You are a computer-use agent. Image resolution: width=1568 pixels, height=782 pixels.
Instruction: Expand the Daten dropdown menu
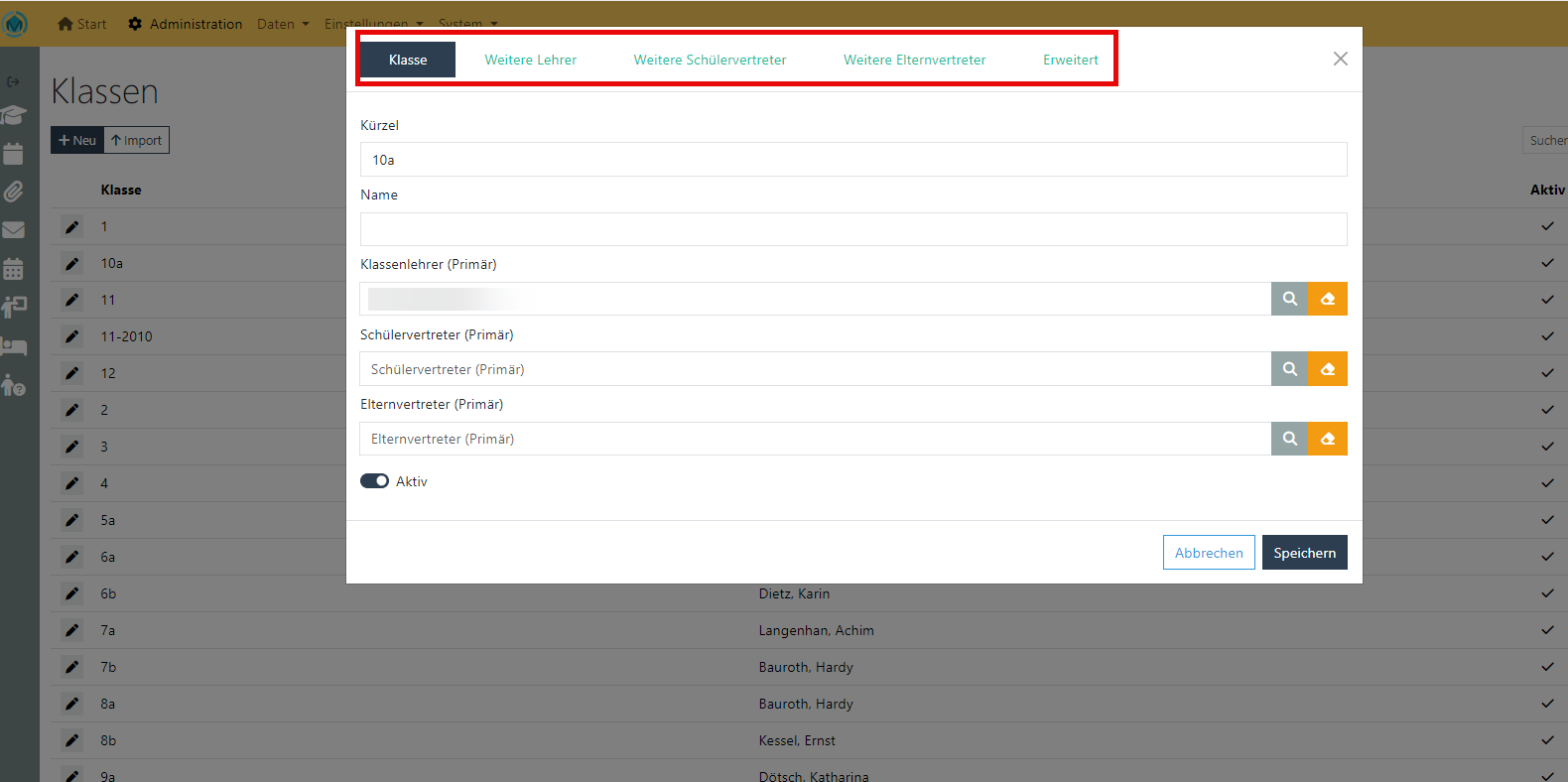click(283, 24)
